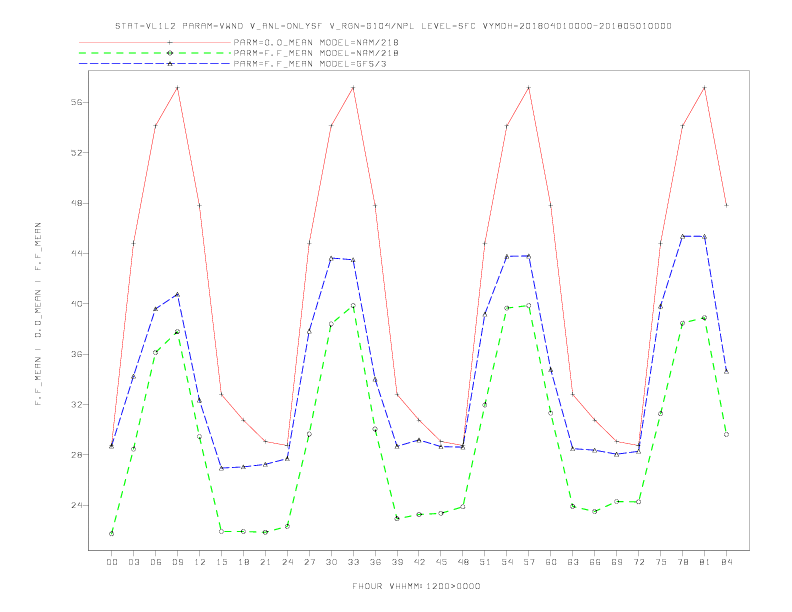792x612 pixels.
Task: Click x-axis forecast hour label 54
Action: point(507,562)
